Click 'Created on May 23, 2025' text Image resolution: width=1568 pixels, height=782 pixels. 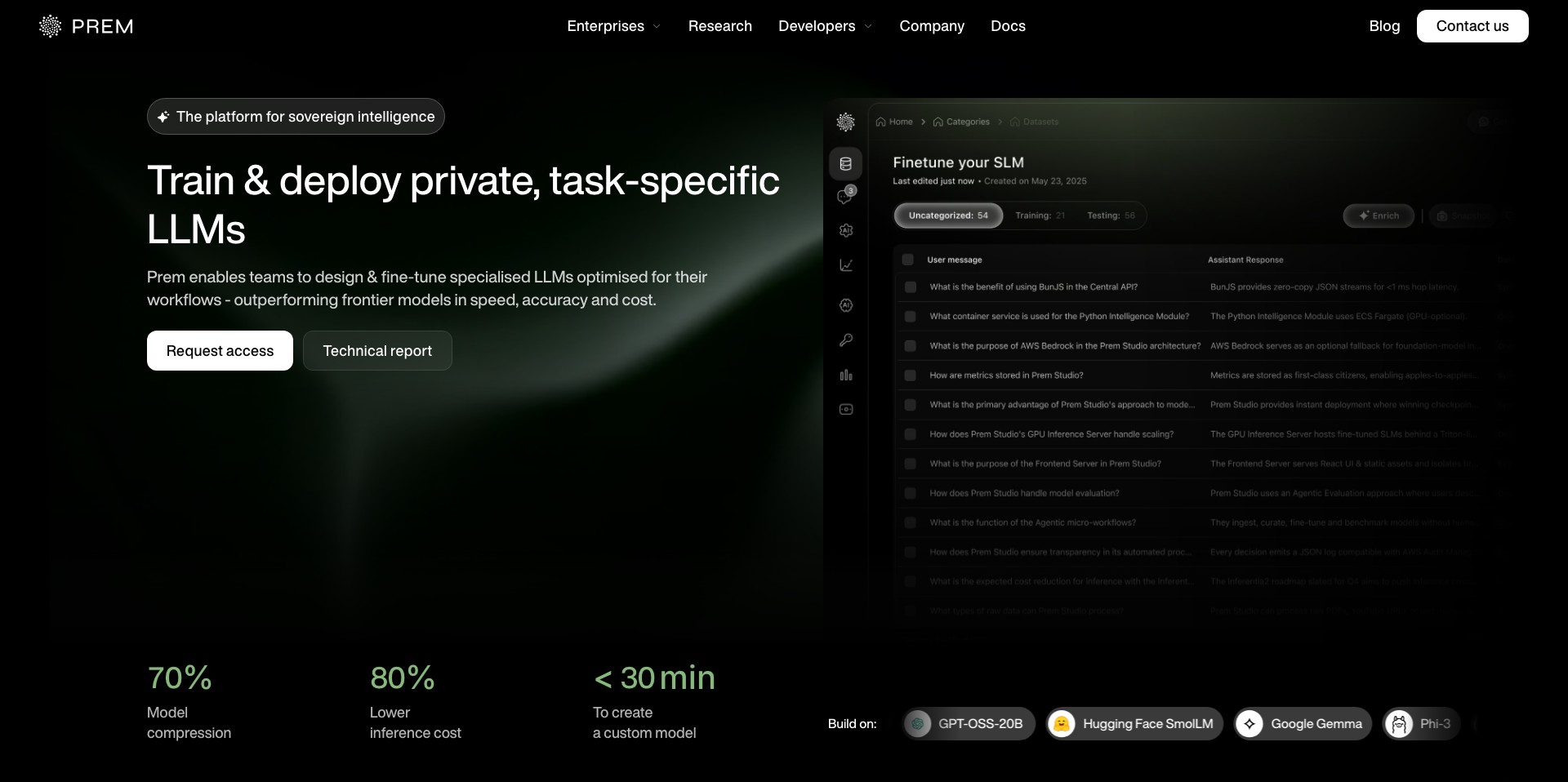1036,181
